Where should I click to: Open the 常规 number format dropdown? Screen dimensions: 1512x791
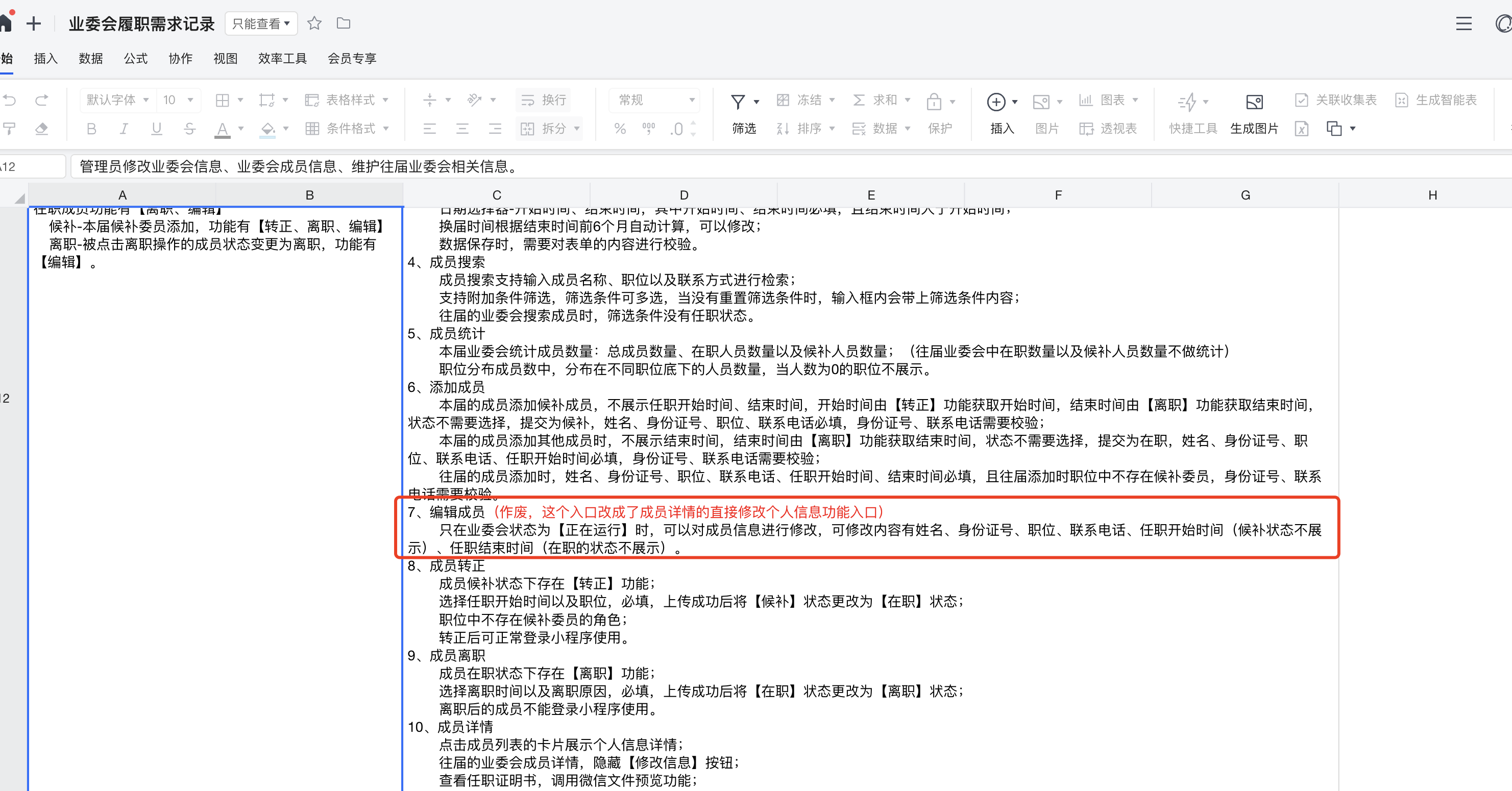click(x=653, y=100)
